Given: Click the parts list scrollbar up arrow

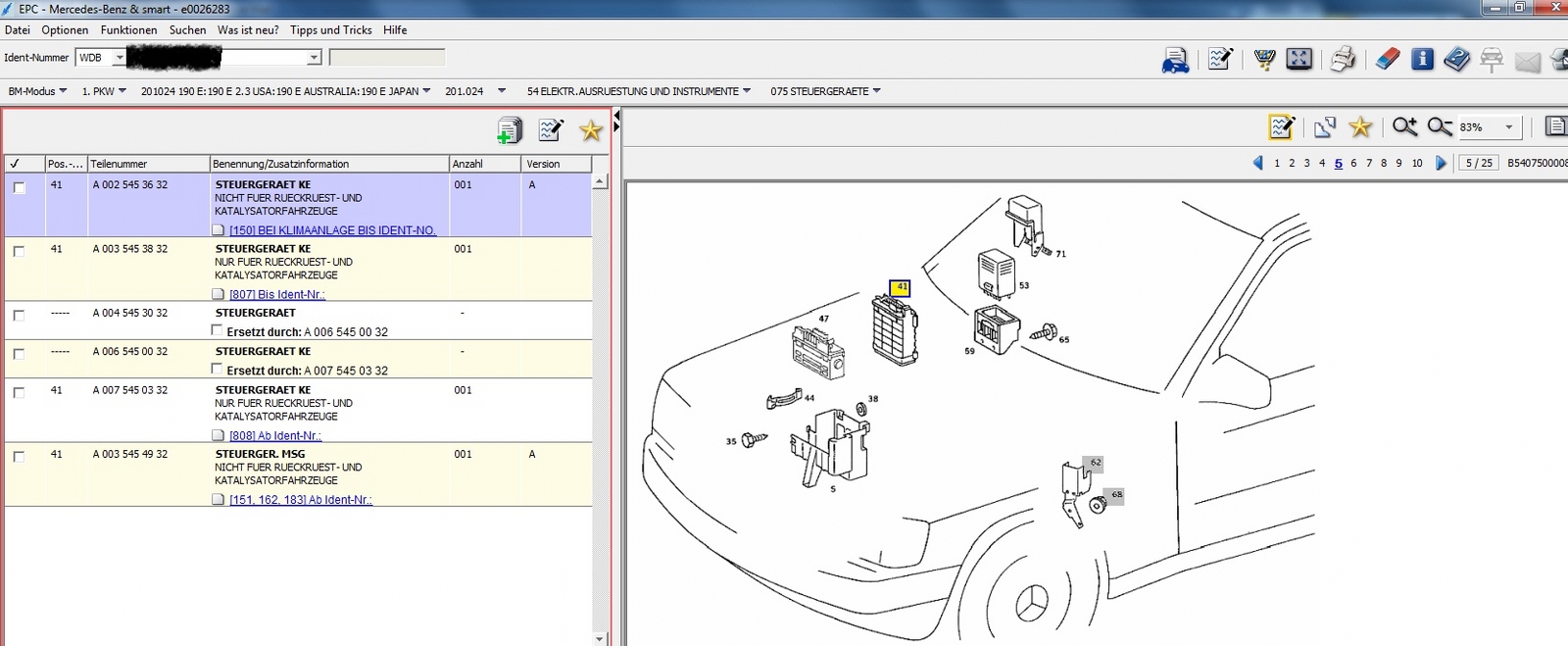Looking at the screenshot, I should click(600, 181).
